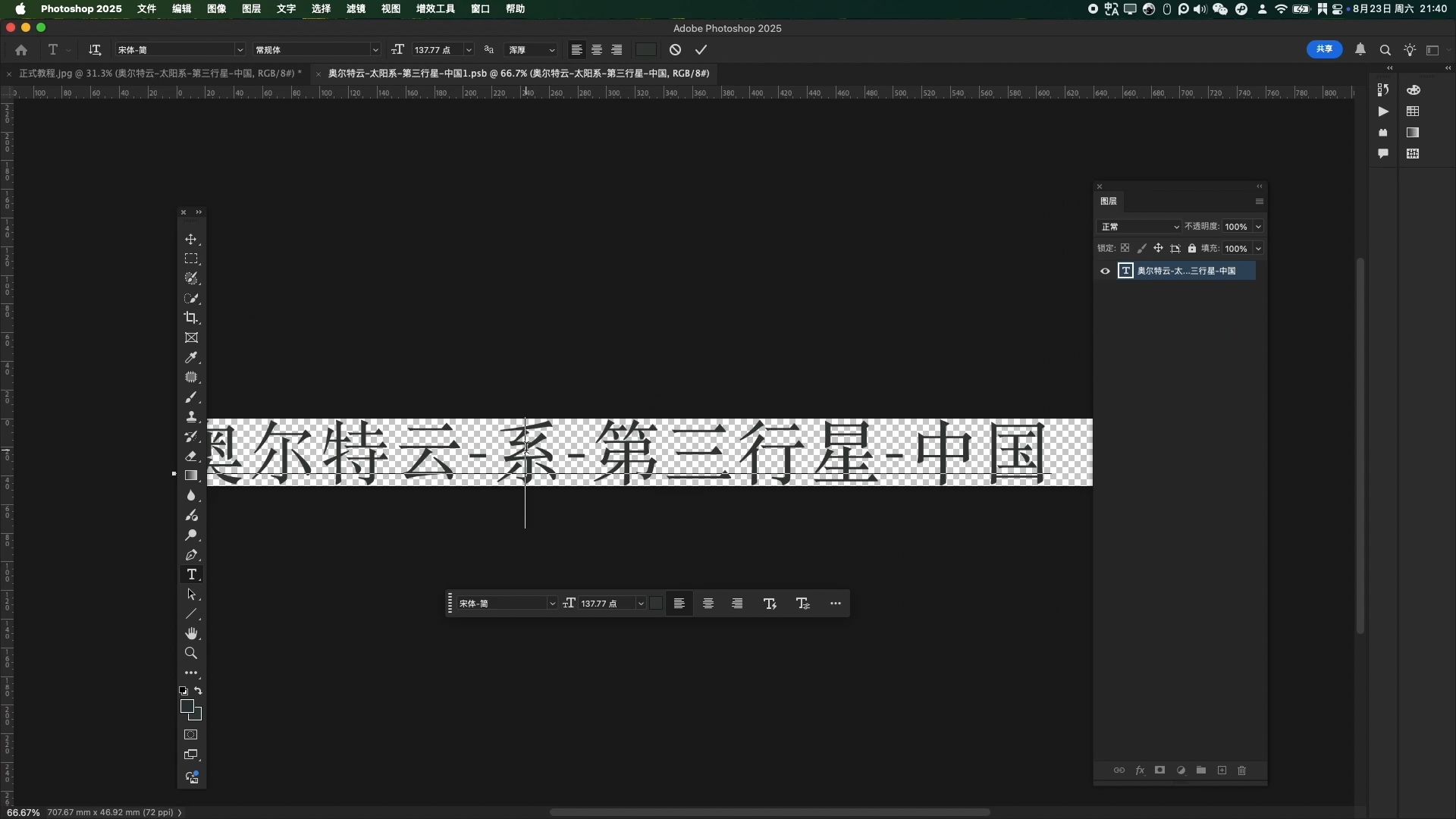The width and height of the screenshot is (1456, 819).
Task: Select the Path Selection tool
Action: click(x=191, y=595)
